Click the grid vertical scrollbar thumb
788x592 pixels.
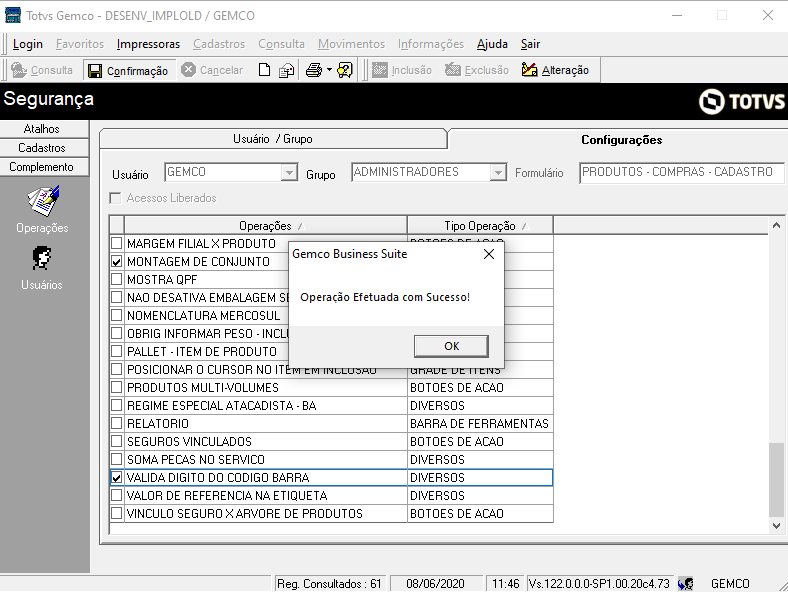pyautogui.click(x=776, y=479)
